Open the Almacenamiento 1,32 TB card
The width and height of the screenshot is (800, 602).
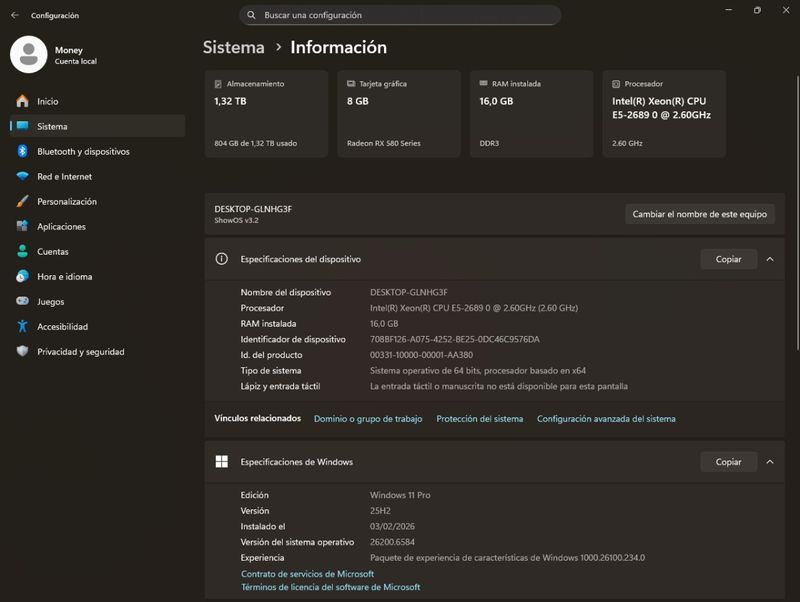[266, 114]
